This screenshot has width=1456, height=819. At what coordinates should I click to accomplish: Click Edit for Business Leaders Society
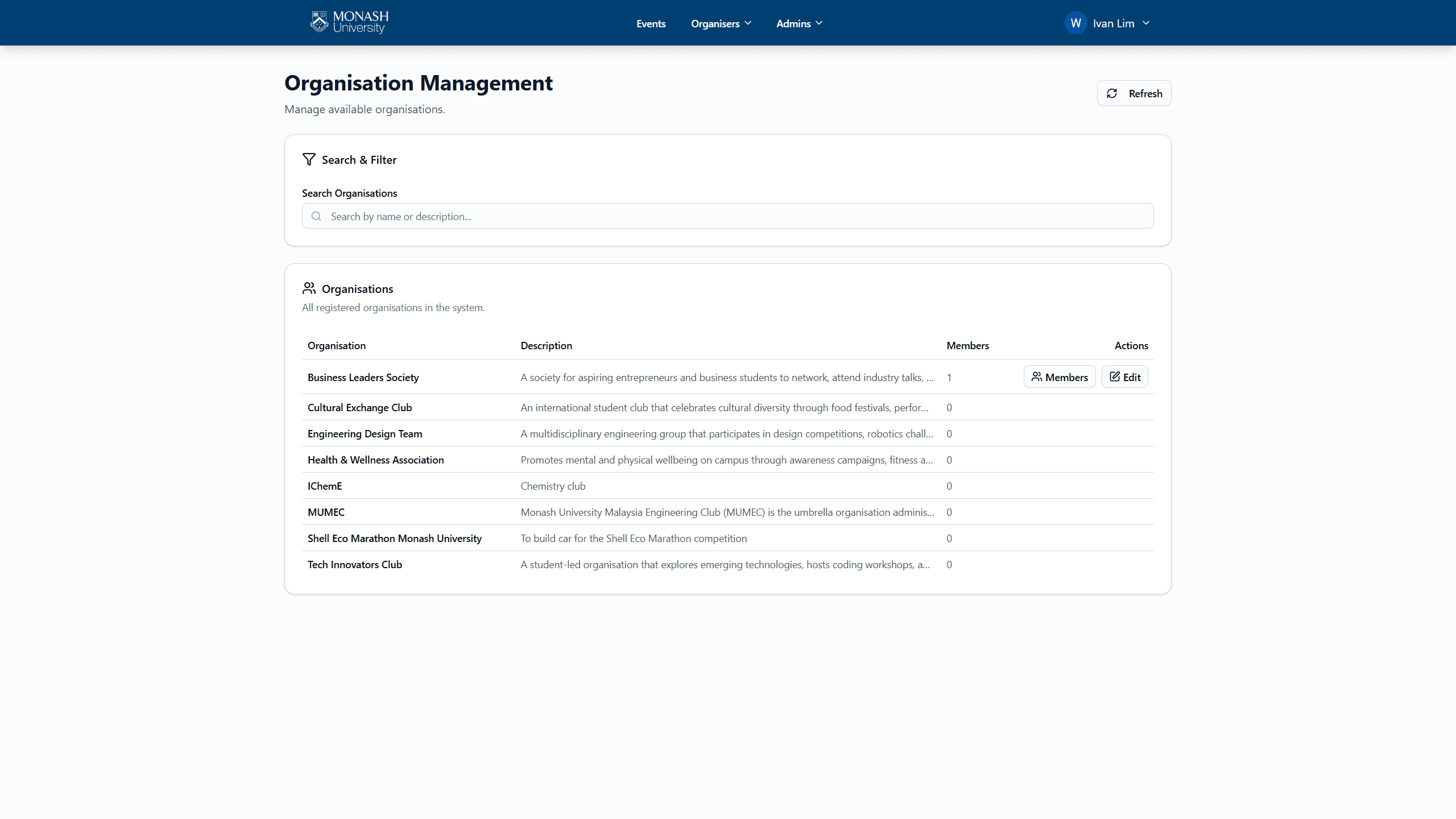[x=1124, y=376]
